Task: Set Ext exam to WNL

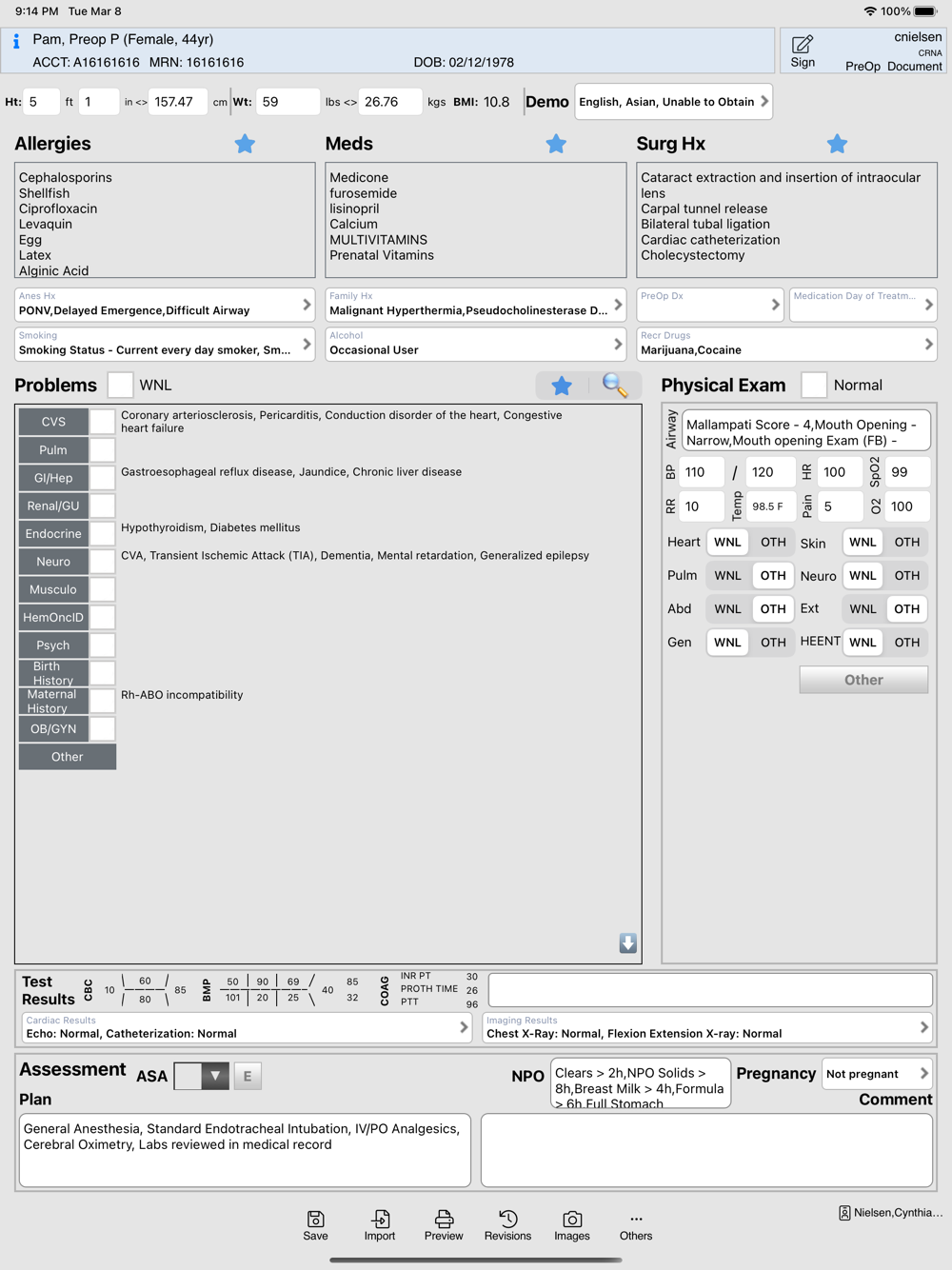Action: tap(863, 608)
